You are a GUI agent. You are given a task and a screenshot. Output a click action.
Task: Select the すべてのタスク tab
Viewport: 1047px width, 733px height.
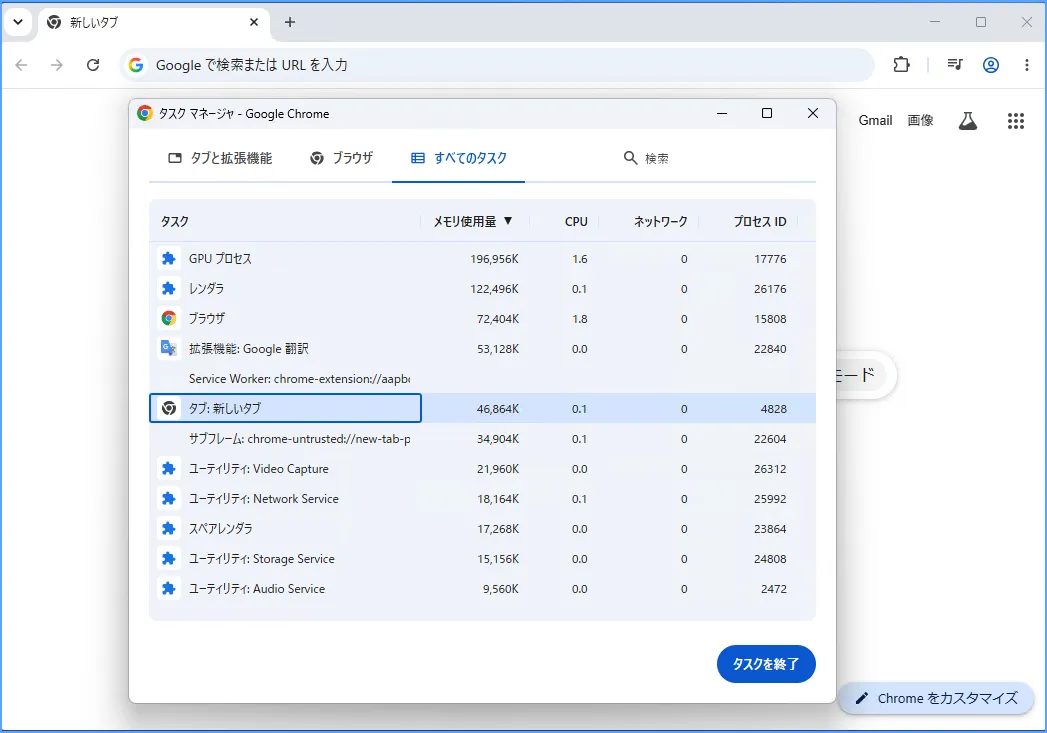coord(459,158)
